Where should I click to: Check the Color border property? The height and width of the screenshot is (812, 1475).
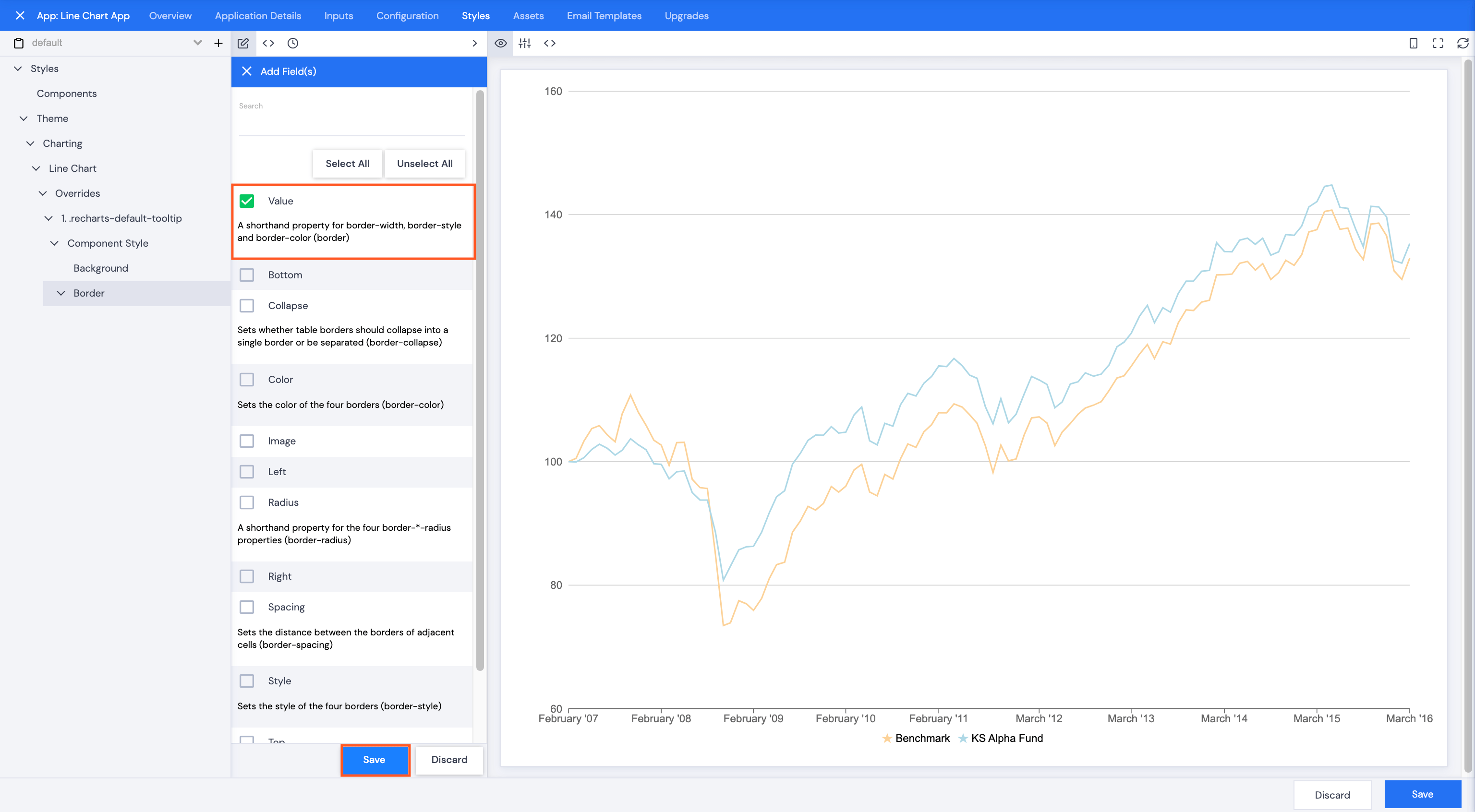[247, 379]
